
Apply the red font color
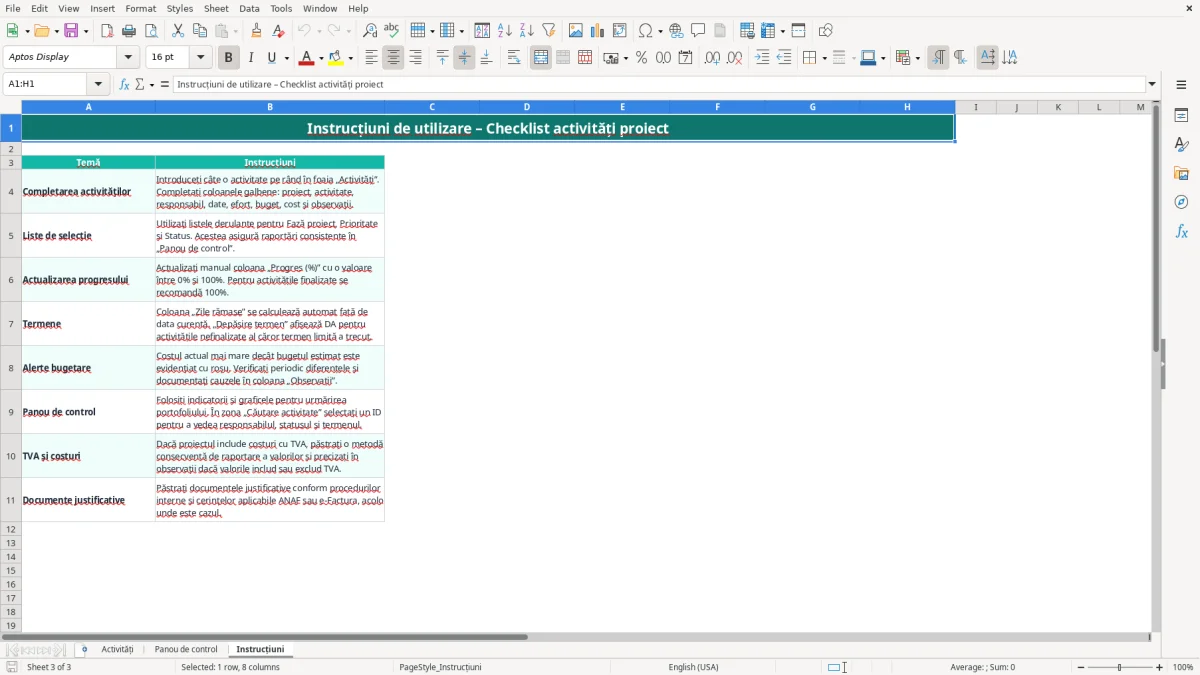pos(307,58)
